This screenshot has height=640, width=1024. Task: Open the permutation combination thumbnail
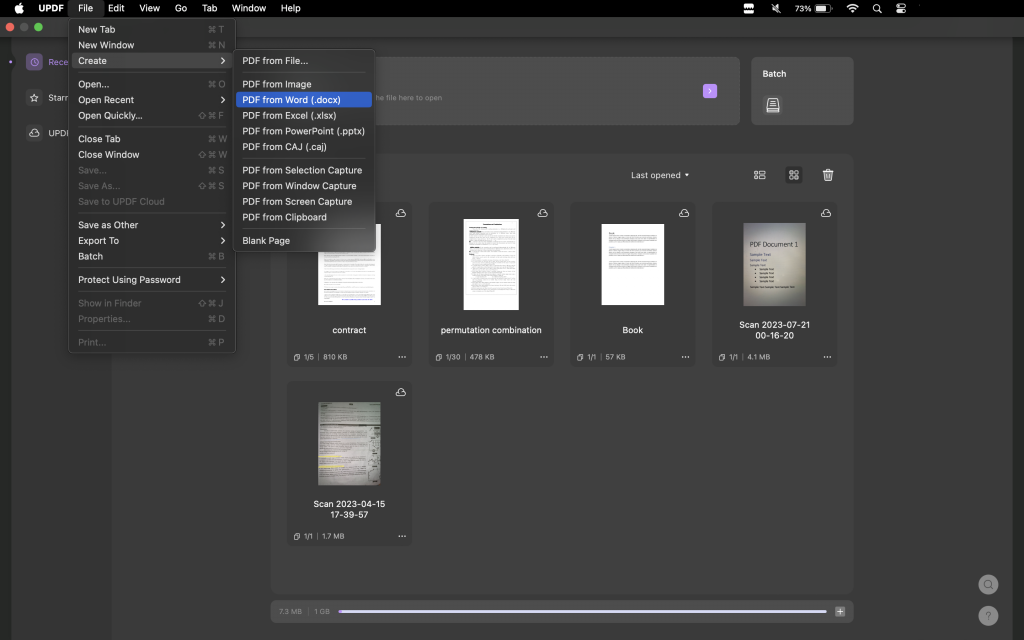pyautogui.click(x=491, y=264)
